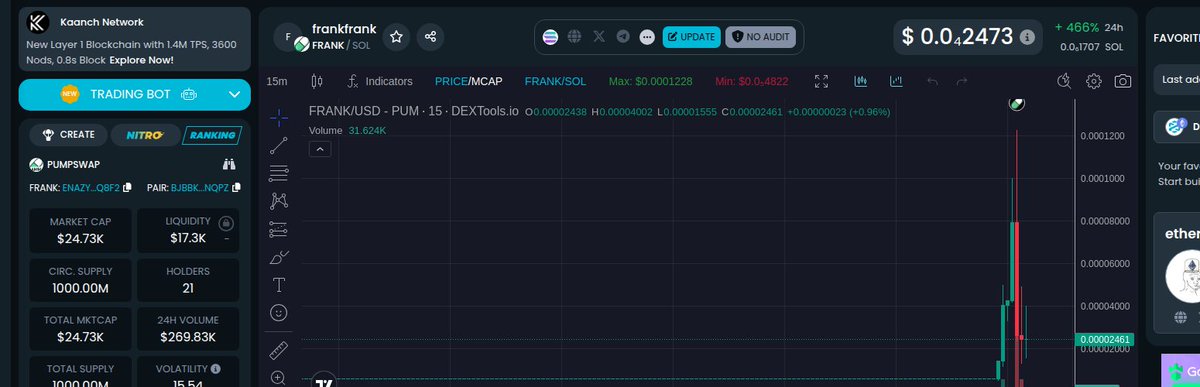Open the Indicators menu
This screenshot has height=387, width=1200.
coord(380,81)
